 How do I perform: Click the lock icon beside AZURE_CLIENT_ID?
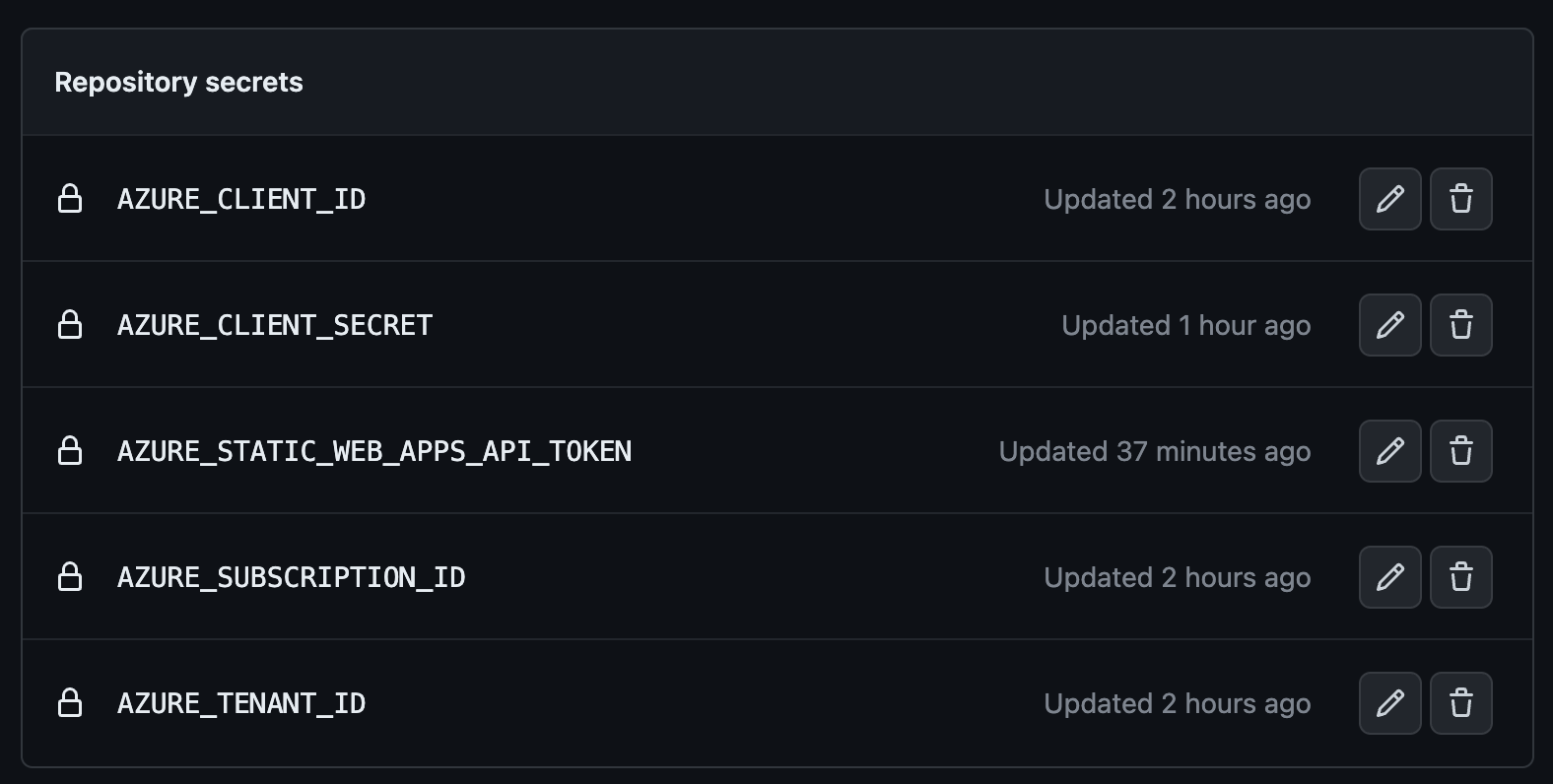pyautogui.click(x=70, y=199)
